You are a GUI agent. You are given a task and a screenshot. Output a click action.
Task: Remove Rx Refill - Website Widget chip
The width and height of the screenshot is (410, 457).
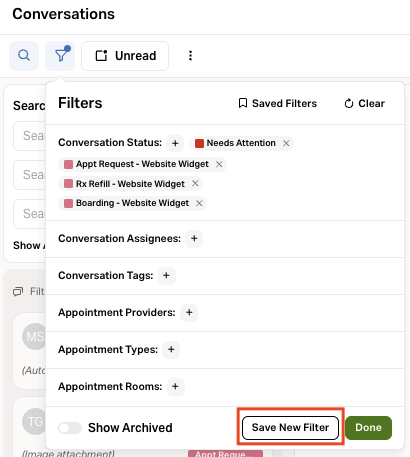pyautogui.click(x=195, y=183)
